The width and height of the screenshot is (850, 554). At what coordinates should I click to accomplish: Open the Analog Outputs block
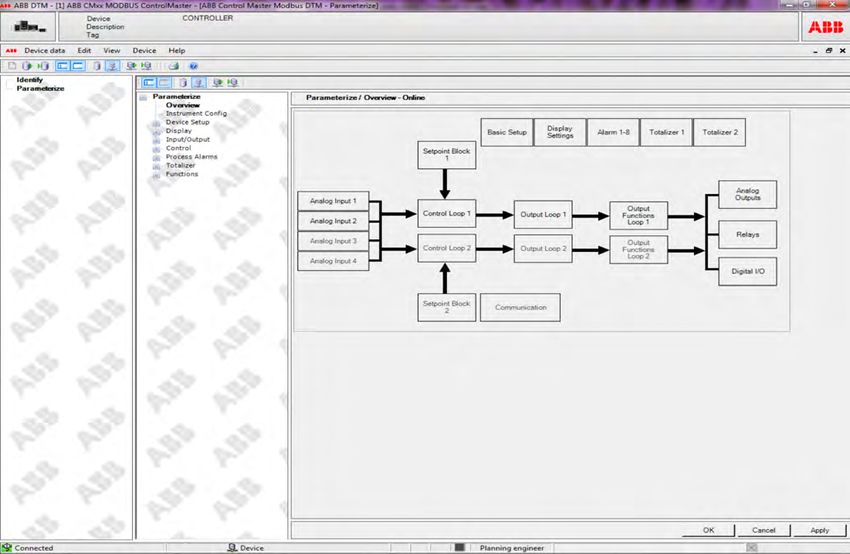[x=747, y=195]
